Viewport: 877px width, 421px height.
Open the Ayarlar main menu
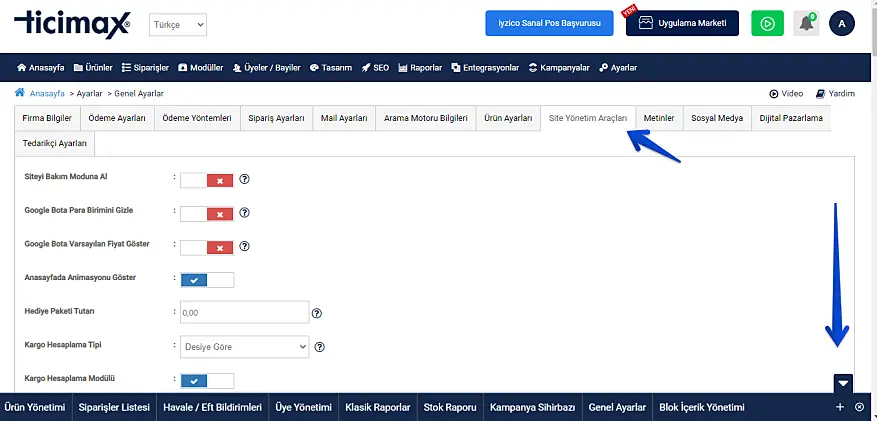(x=618, y=68)
